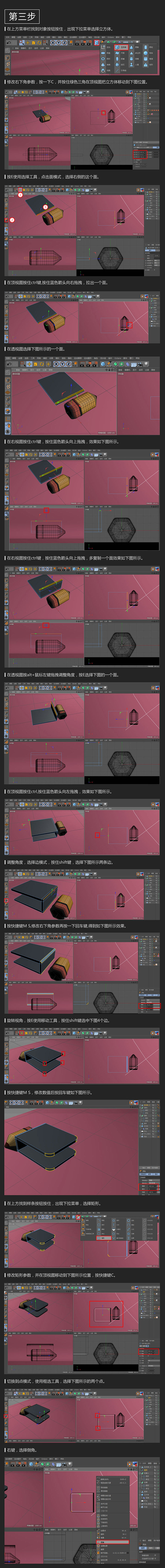Toggle Y axis lock in the large perspective-view screenshot toolbar
The width and height of the screenshot is (165, 1568).
(x=63, y=364)
